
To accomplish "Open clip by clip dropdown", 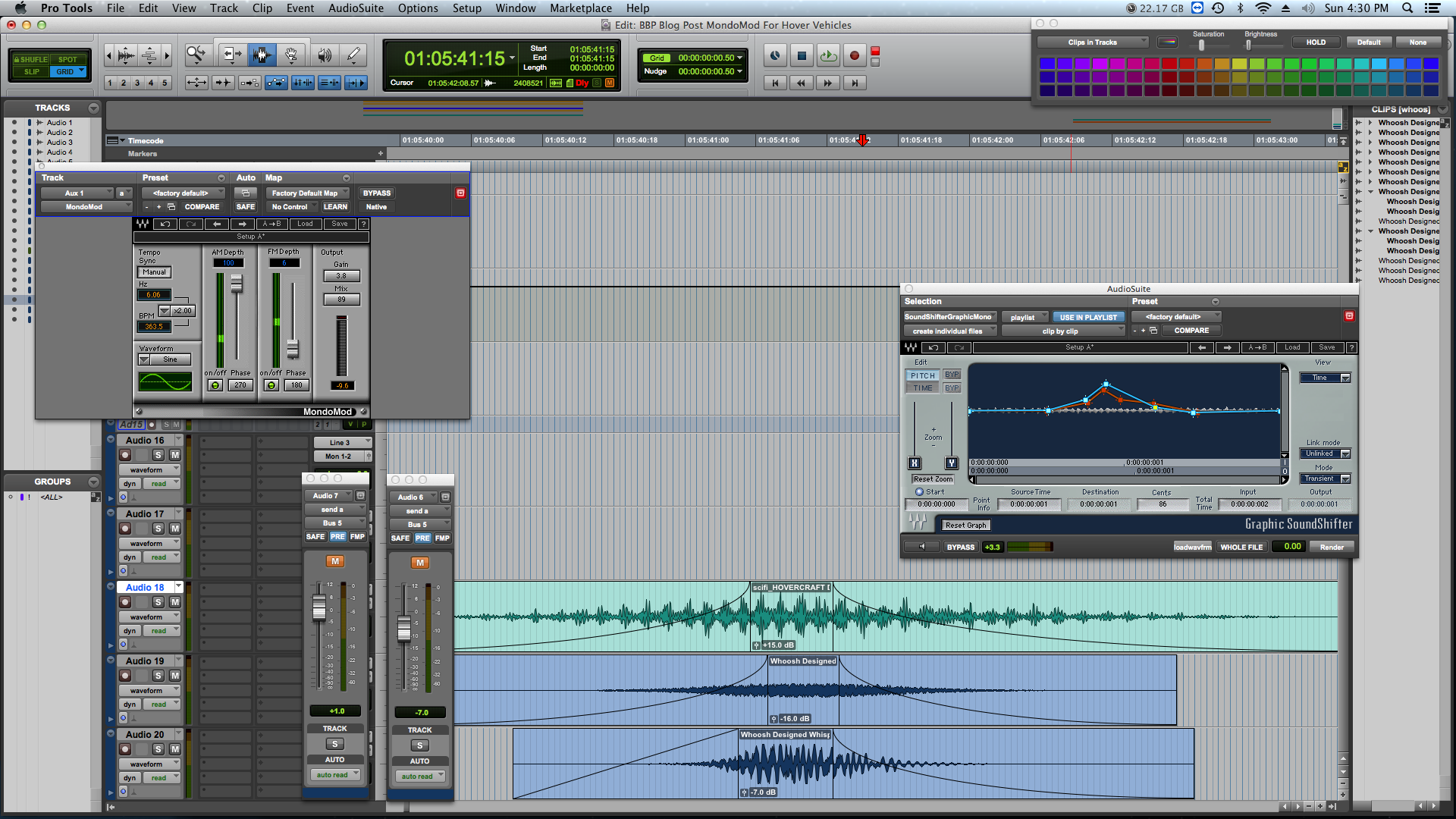I will click(1063, 331).
